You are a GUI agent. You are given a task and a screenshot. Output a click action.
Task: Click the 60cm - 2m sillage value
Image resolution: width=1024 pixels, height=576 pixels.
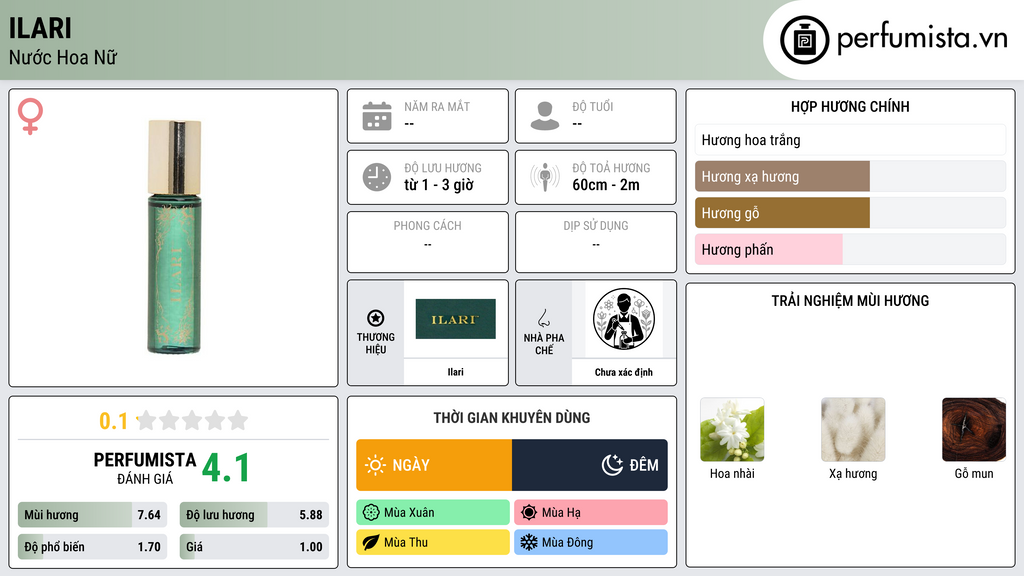(606, 185)
